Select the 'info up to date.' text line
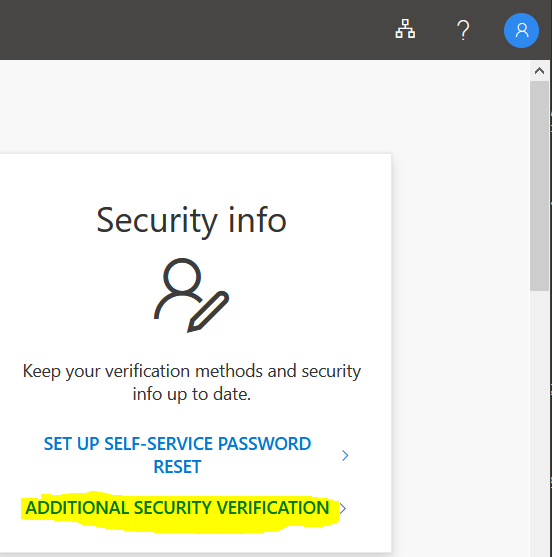 click(191, 394)
